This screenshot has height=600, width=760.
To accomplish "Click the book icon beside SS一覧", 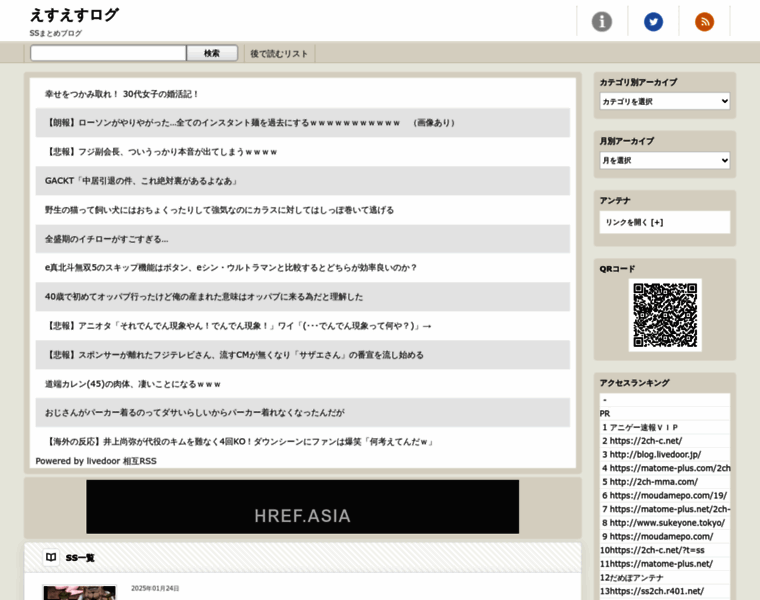I will 51,557.
